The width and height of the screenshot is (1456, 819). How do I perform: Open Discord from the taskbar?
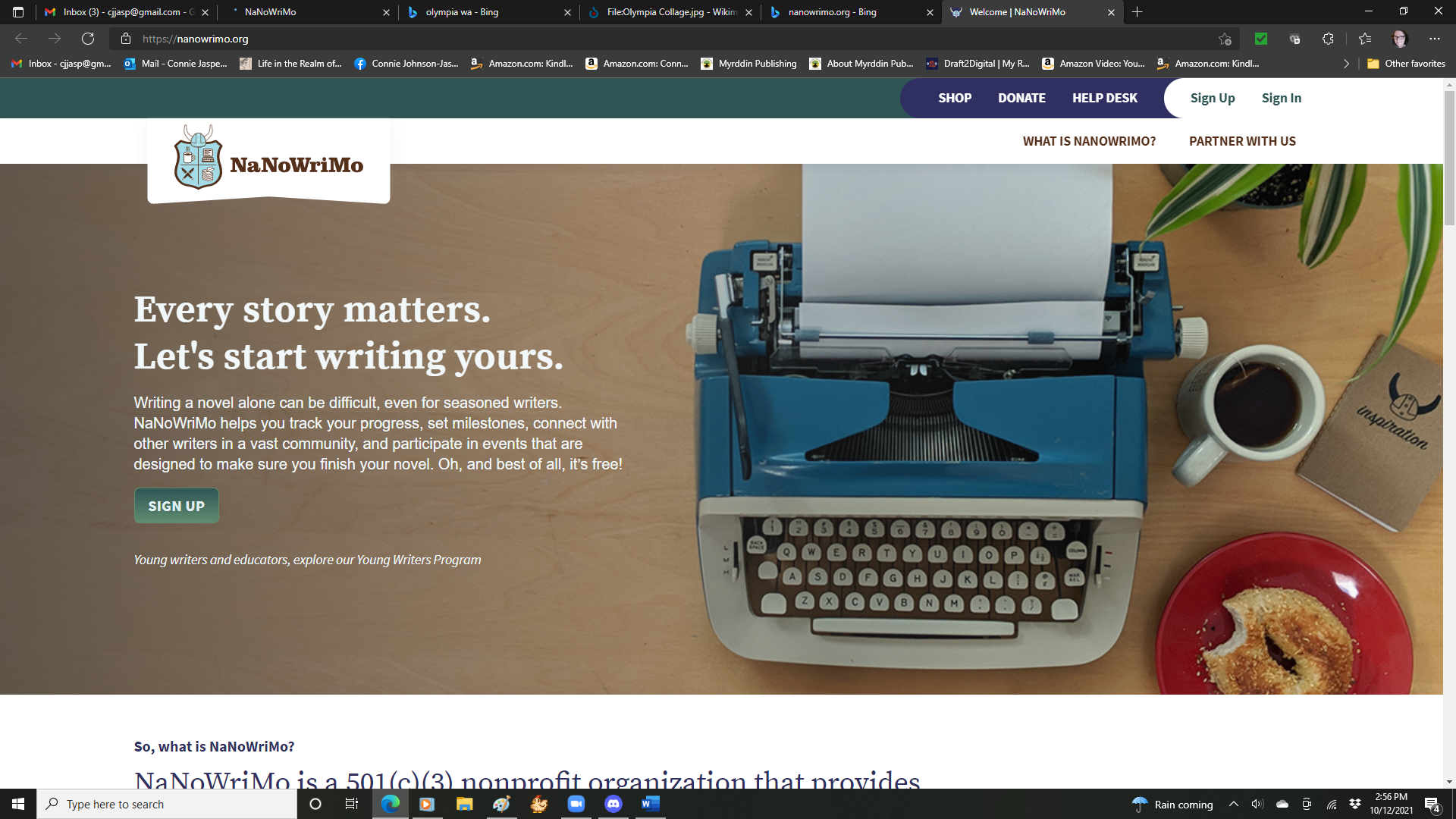(x=613, y=804)
